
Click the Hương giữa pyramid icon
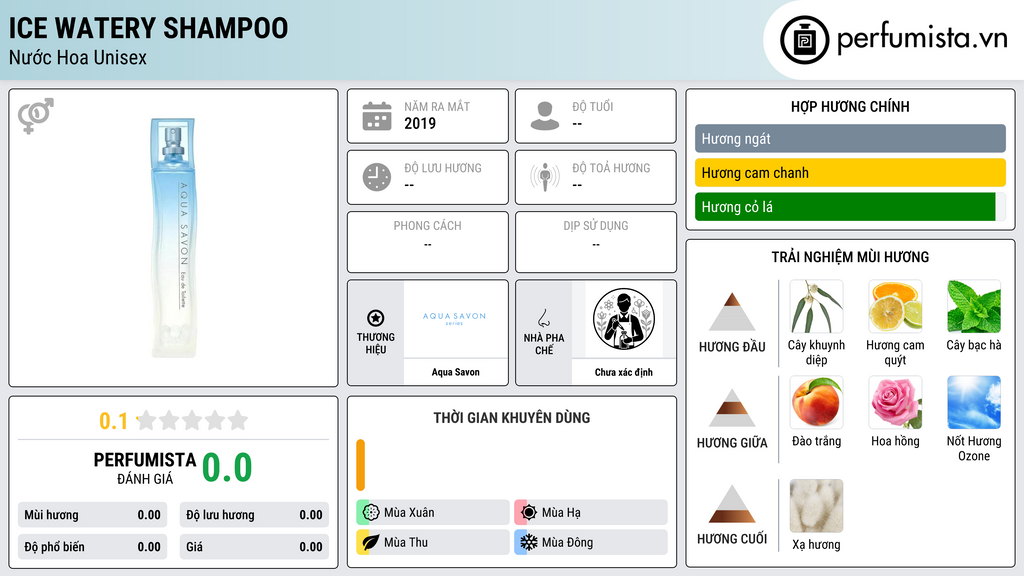(x=732, y=408)
